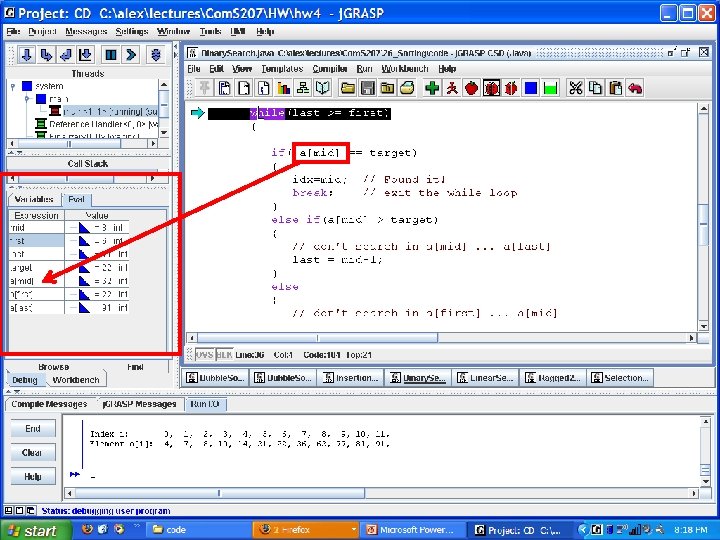Viewport: 720px width, 540px height.
Task: Click the Save floppy disk icon
Action: pyautogui.click(x=367, y=88)
